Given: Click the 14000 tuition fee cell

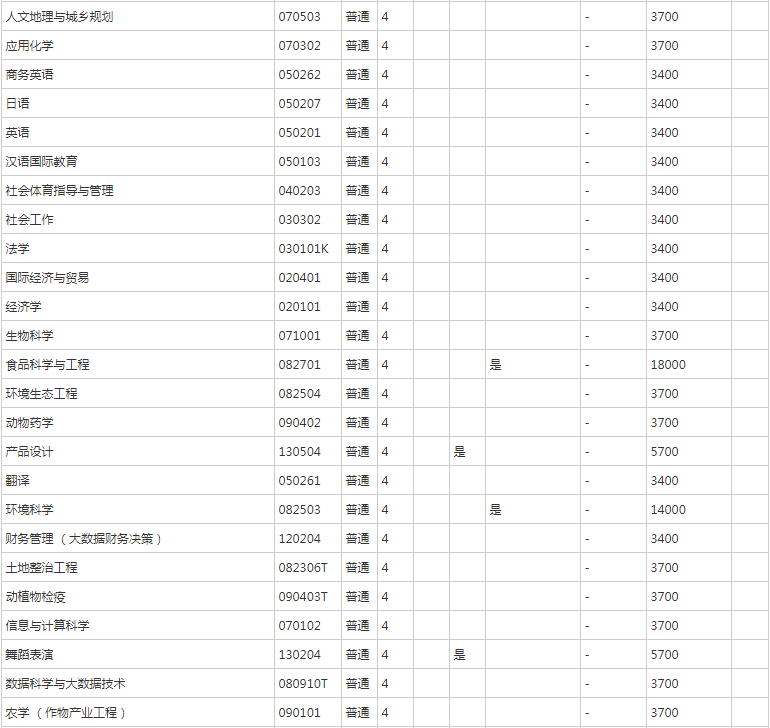Looking at the screenshot, I should [x=668, y=510].
